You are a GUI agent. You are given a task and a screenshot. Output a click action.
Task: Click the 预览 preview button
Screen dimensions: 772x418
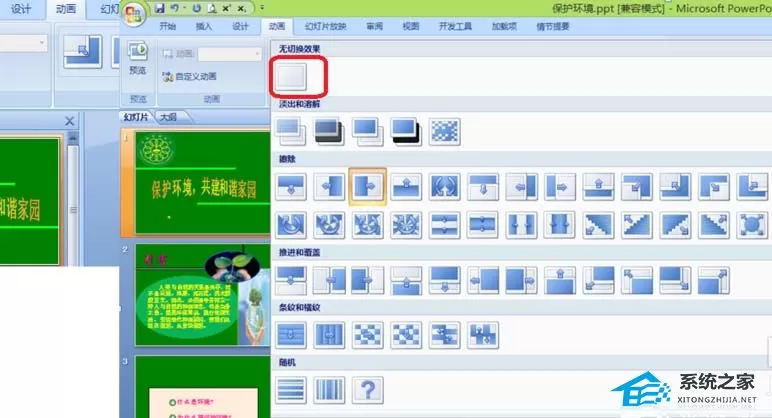point(138,59)
